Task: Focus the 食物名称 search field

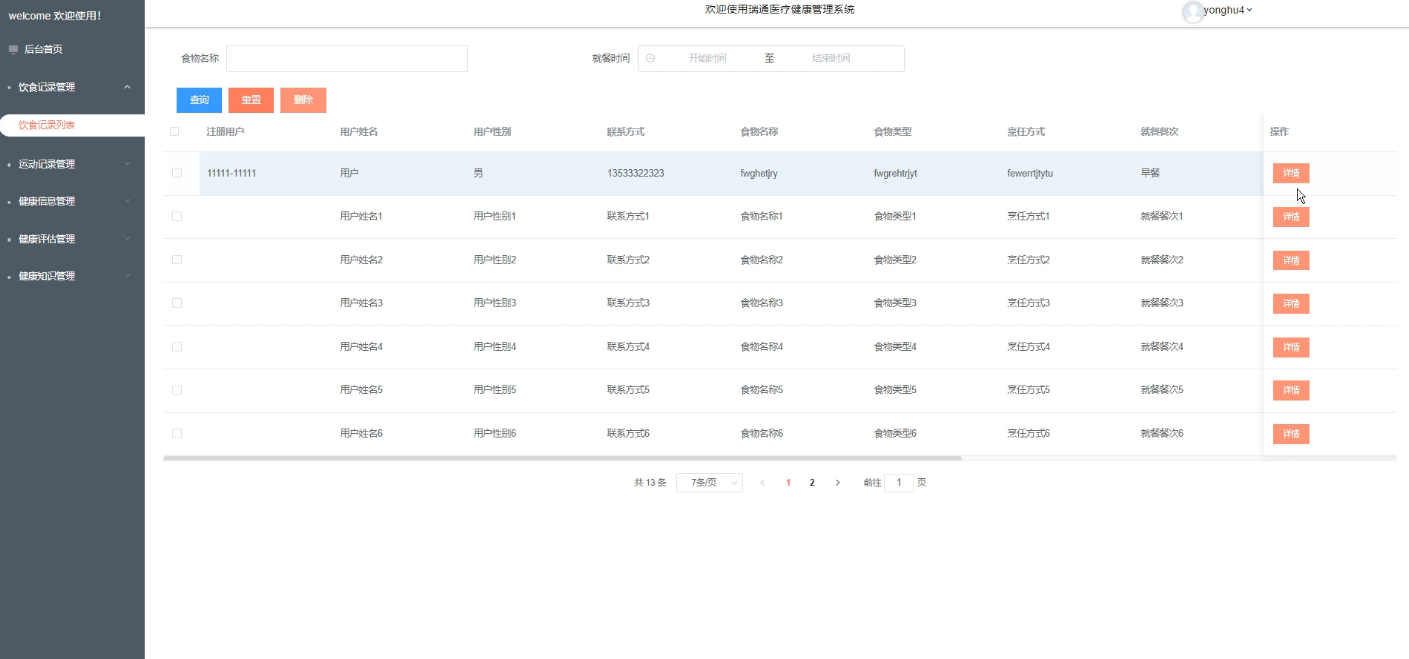Action: click(347, 58)
